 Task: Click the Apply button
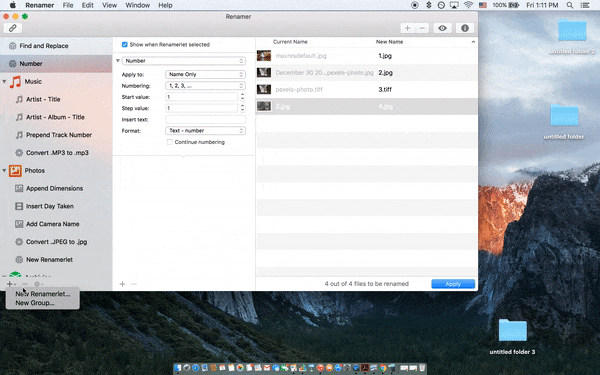453,284
